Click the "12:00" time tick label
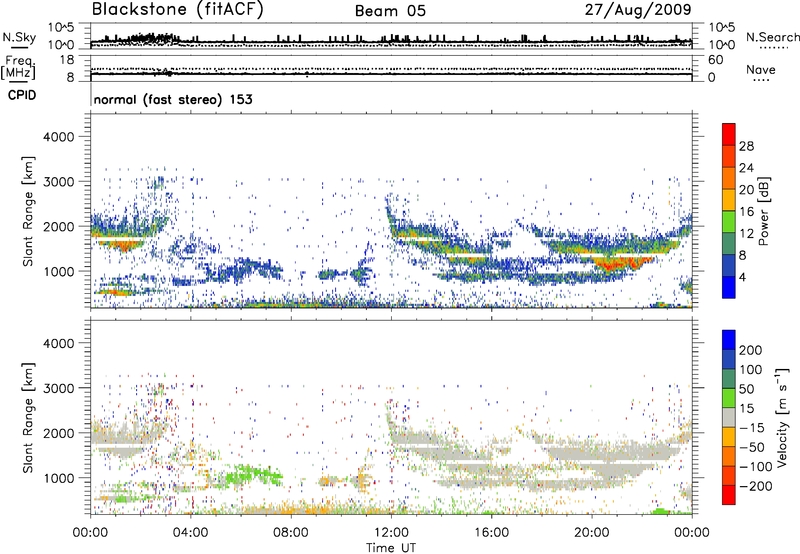Screen dimensions: 800x554 [x=391, y=533]
